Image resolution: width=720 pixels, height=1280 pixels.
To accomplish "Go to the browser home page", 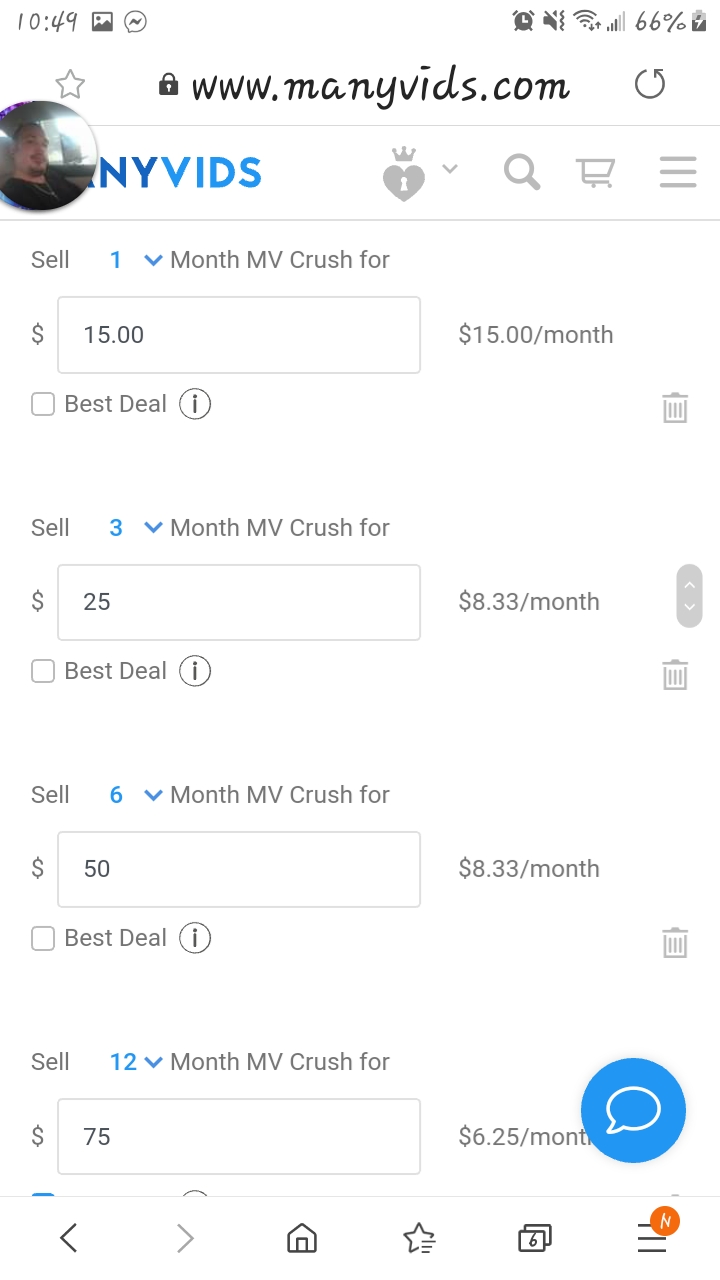I will click(x=301, y=1239).
